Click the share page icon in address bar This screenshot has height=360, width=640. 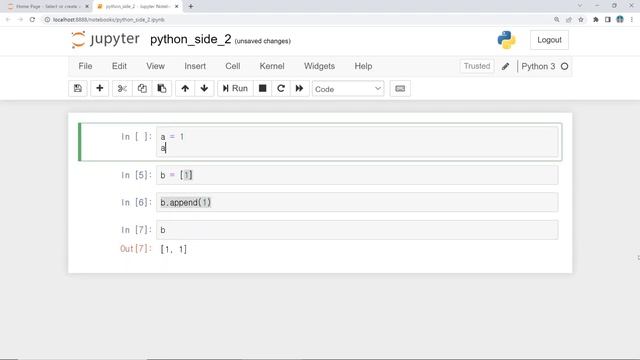[569, 20]
